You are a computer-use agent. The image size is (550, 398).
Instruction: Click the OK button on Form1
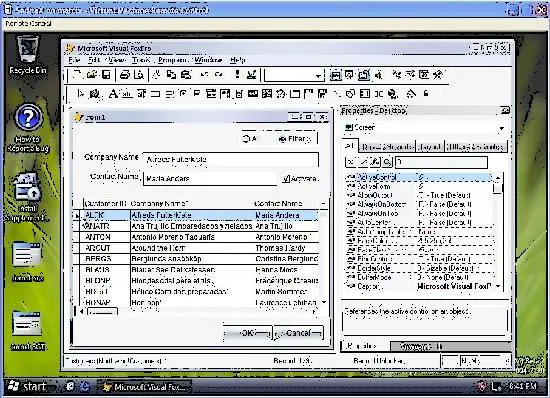pos(248,333)
